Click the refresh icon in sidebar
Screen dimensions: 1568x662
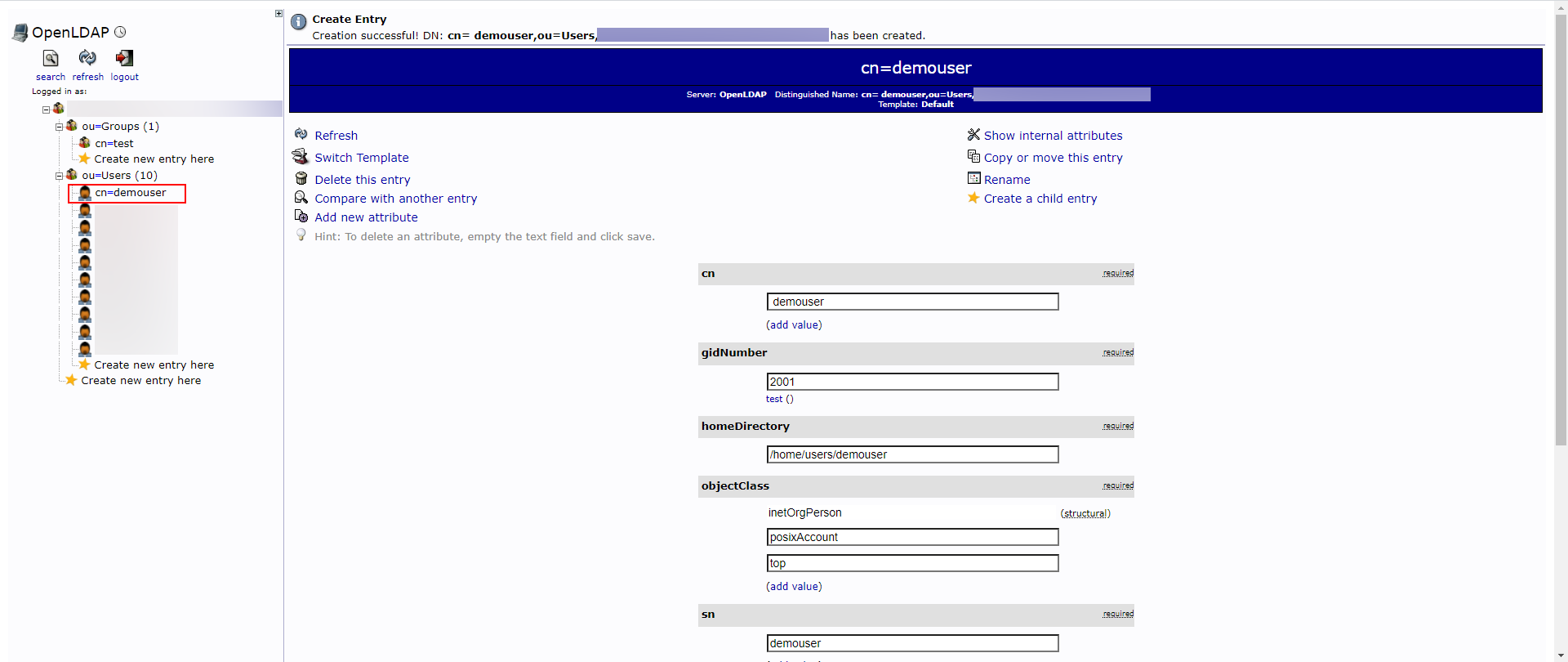point(87,57)
